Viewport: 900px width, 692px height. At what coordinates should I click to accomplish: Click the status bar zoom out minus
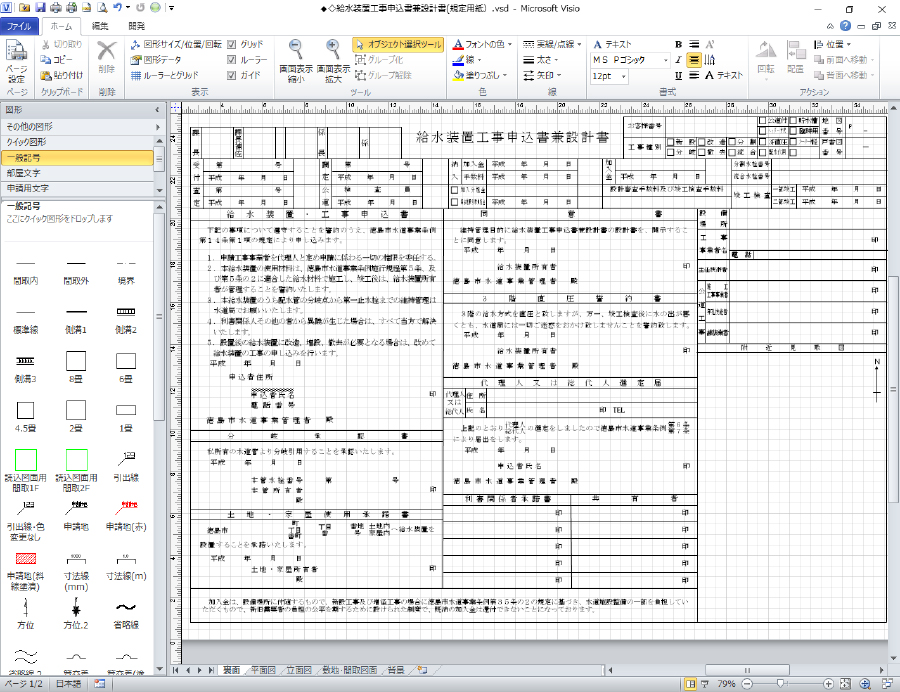[x=747, y=684]
